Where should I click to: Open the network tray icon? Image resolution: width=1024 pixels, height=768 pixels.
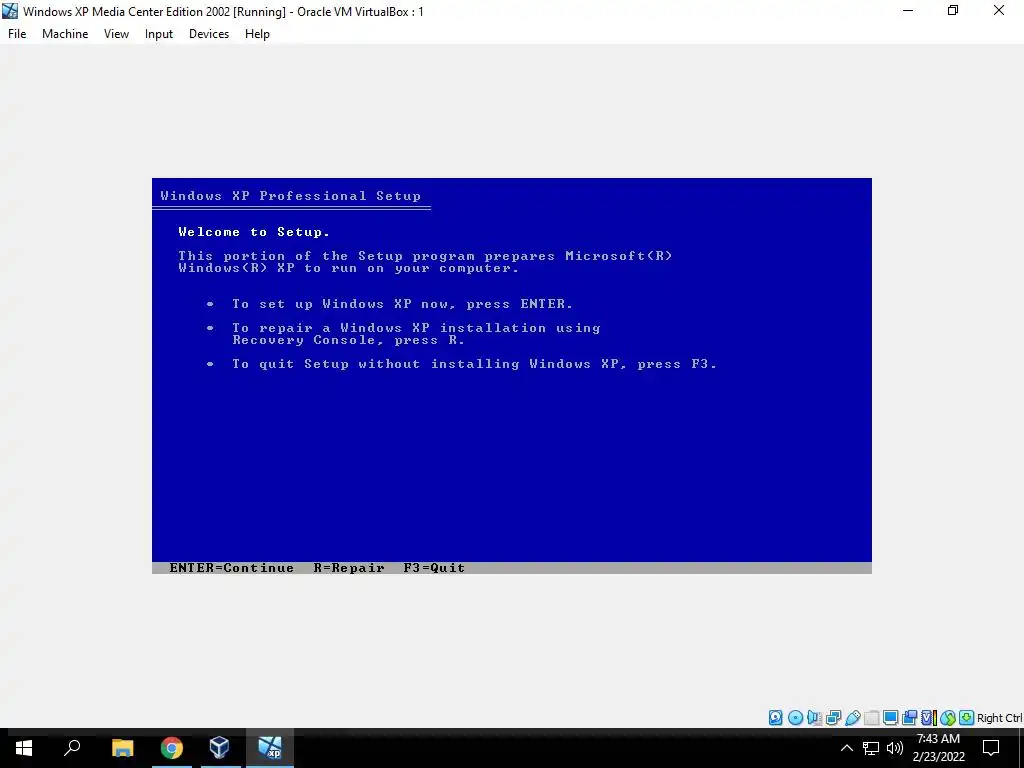click(x=871, y=748)
